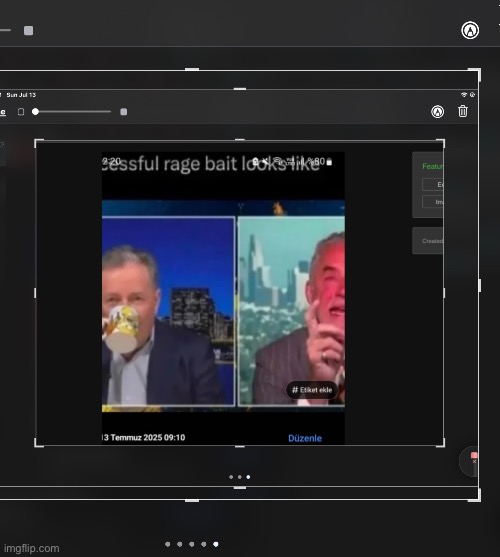Screen dimensions: 500x557
Task: Click the 'Created' panel text
Action: [x=432, y=241]
